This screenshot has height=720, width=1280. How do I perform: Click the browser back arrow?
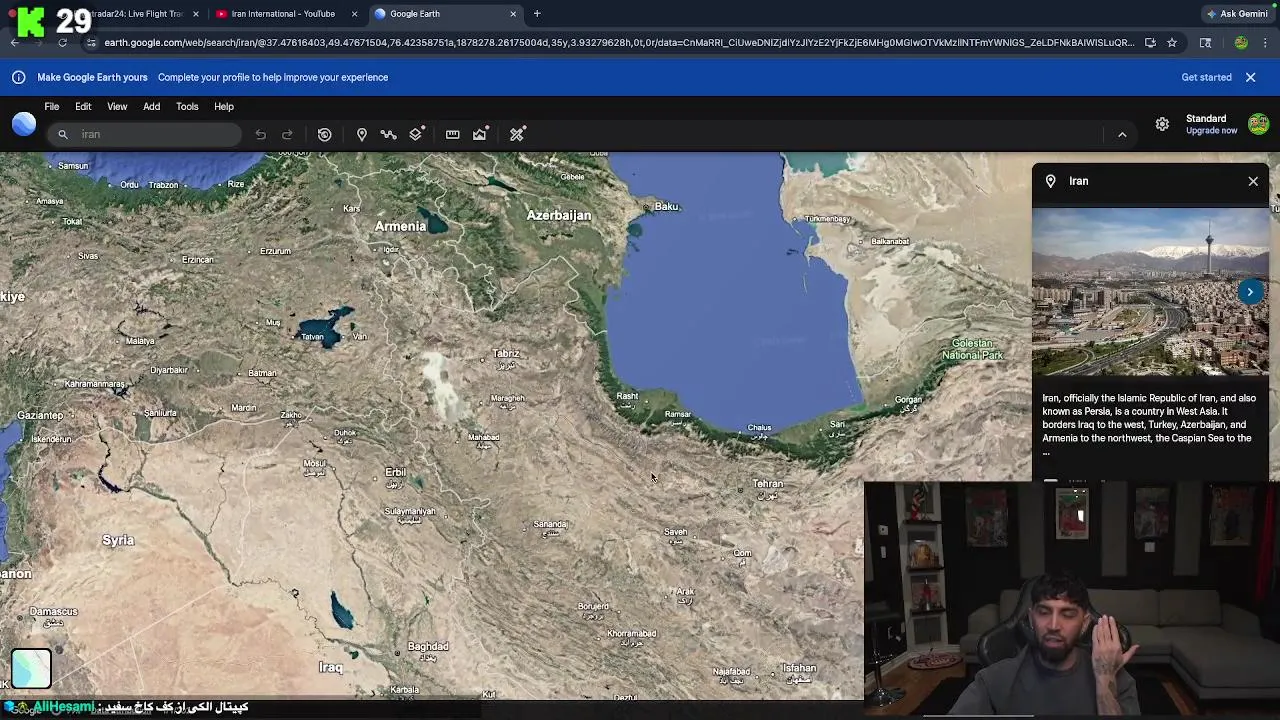tap(14, 43)
